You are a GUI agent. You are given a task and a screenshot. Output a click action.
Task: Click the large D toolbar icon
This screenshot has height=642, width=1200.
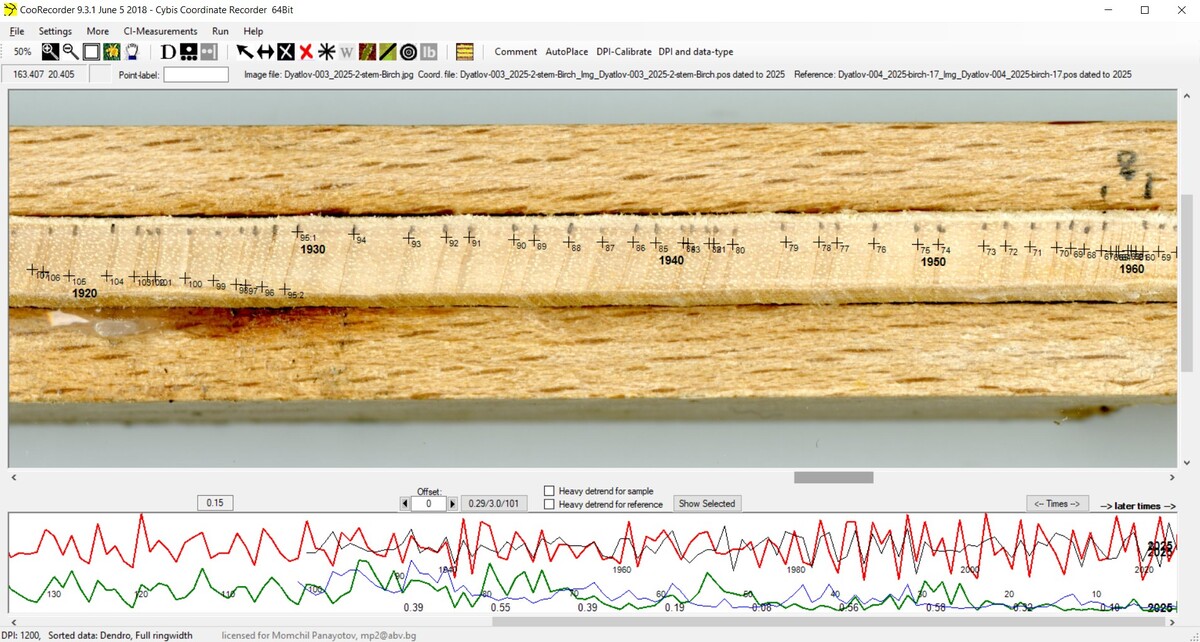168,52
